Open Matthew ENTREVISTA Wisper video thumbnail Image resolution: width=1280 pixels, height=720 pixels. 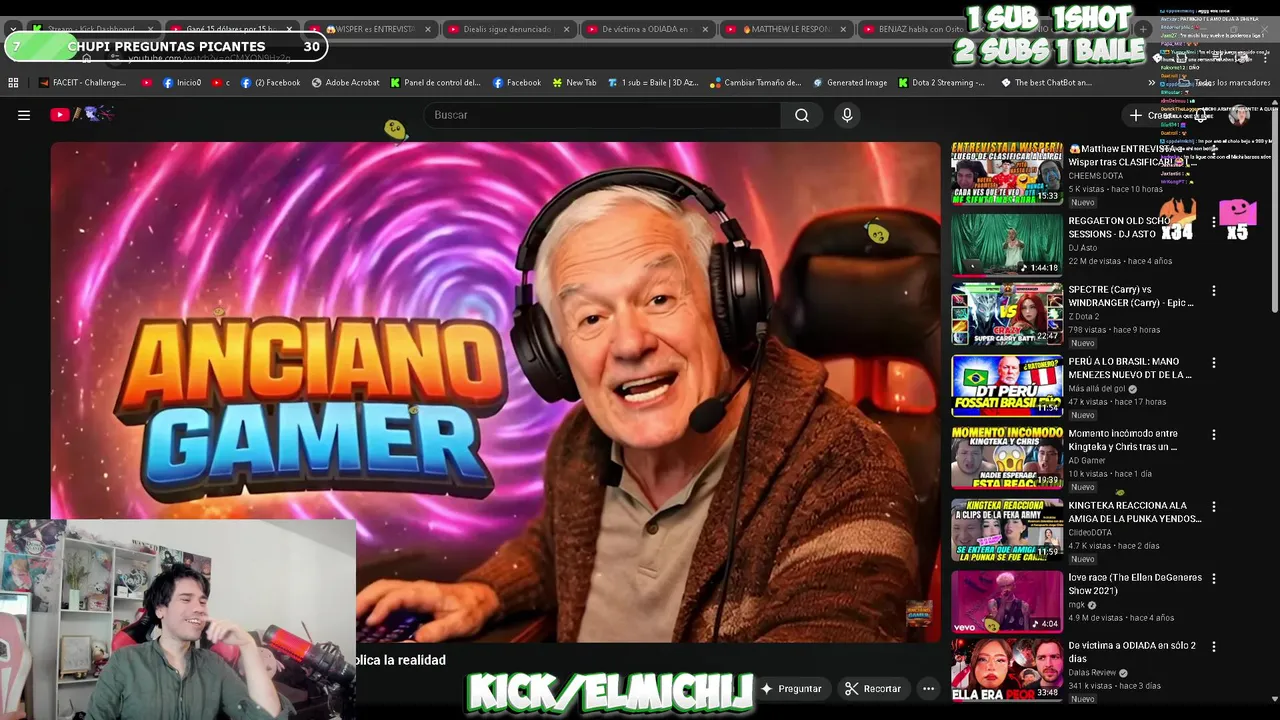[1007, 173]
